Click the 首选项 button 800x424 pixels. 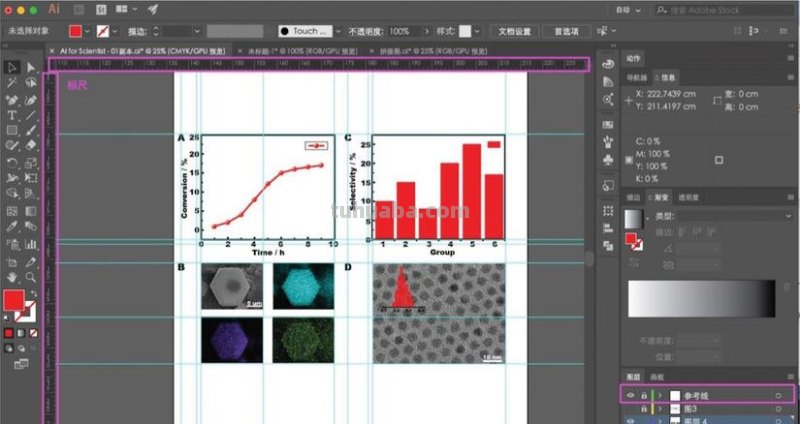click(x=565, y=31)
